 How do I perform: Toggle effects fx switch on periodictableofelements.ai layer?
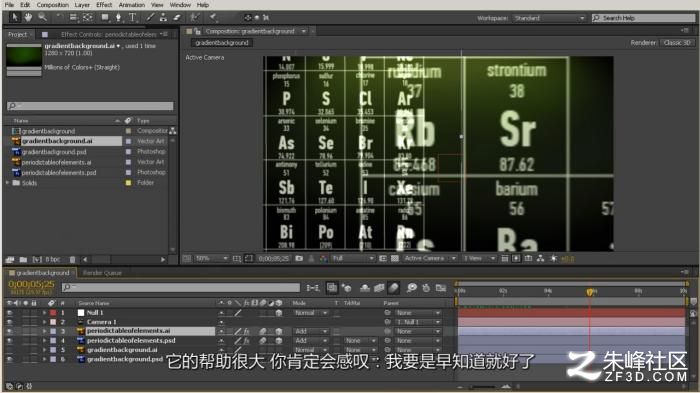coord(246,331)
